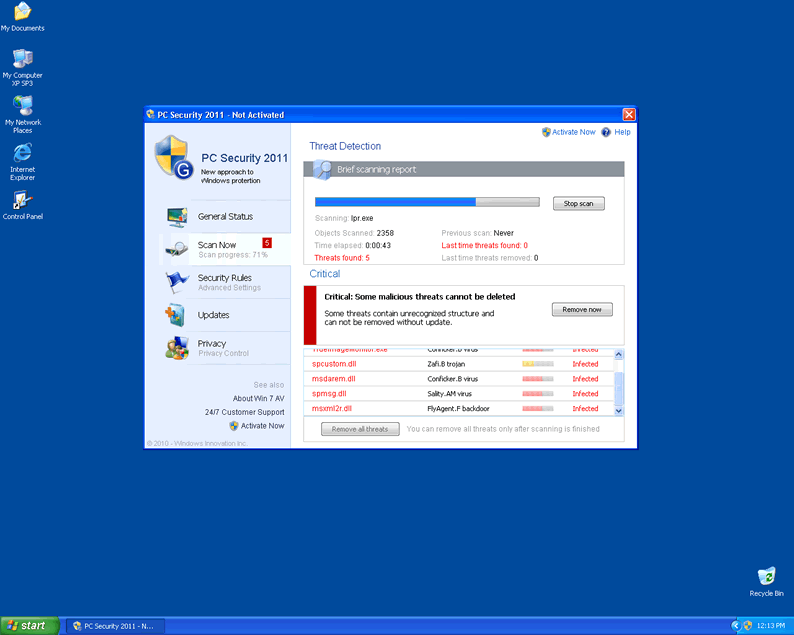
Task: Open the Windows Start menu
Action: point(28,625)
